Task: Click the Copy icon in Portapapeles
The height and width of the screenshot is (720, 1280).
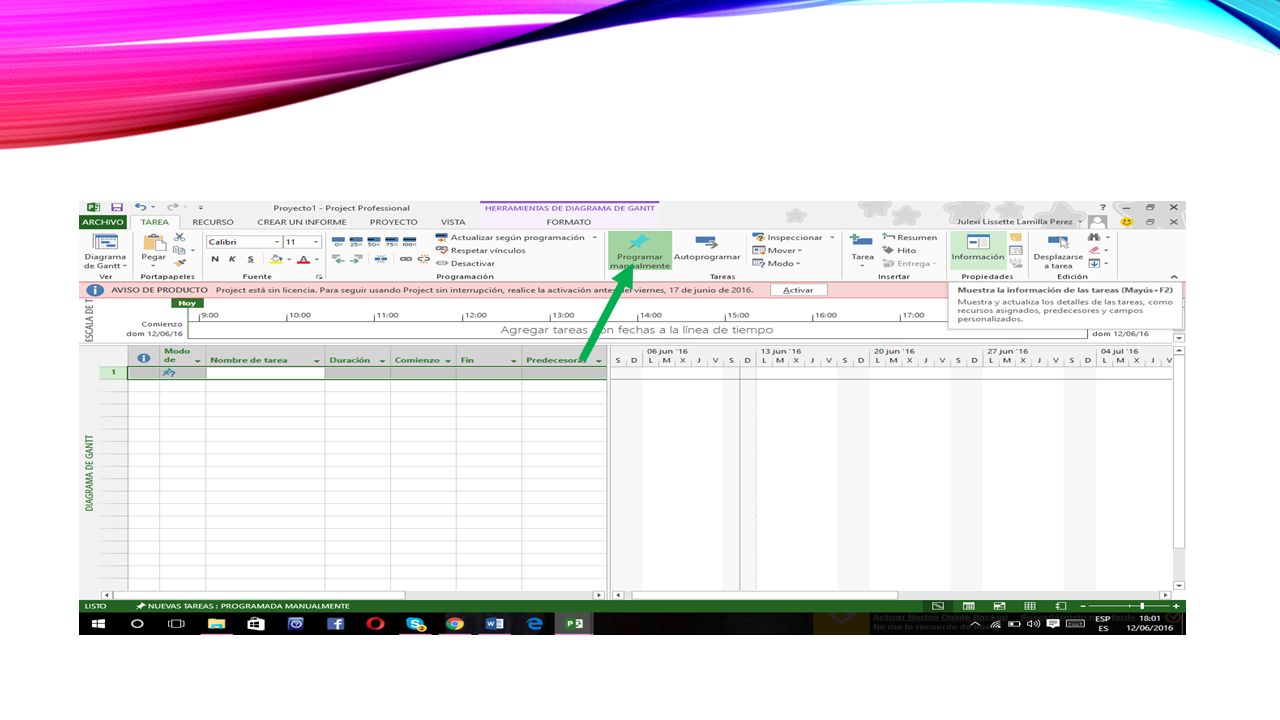Action: coord(179,250)
